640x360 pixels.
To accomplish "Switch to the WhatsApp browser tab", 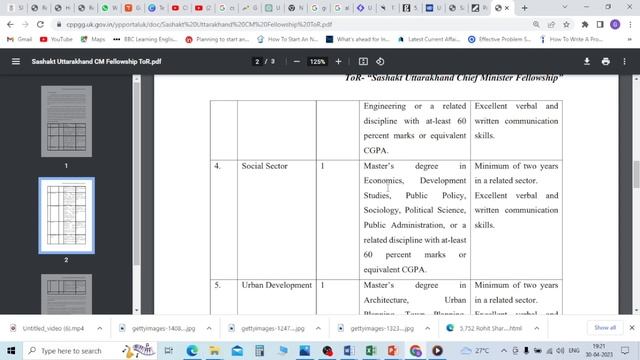I will [109, 8].
